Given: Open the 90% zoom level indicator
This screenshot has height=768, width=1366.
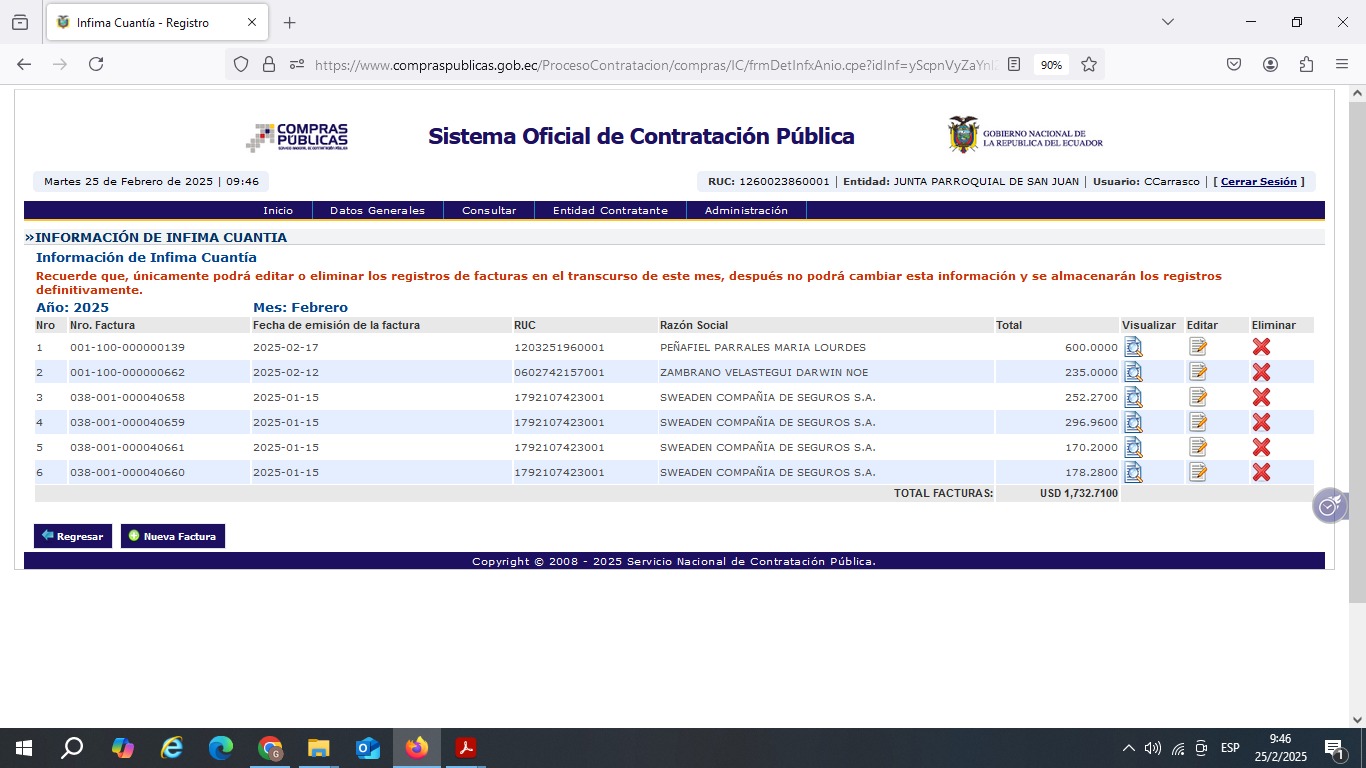Looking at the screenshot, I should click(x=1051, y=64).
